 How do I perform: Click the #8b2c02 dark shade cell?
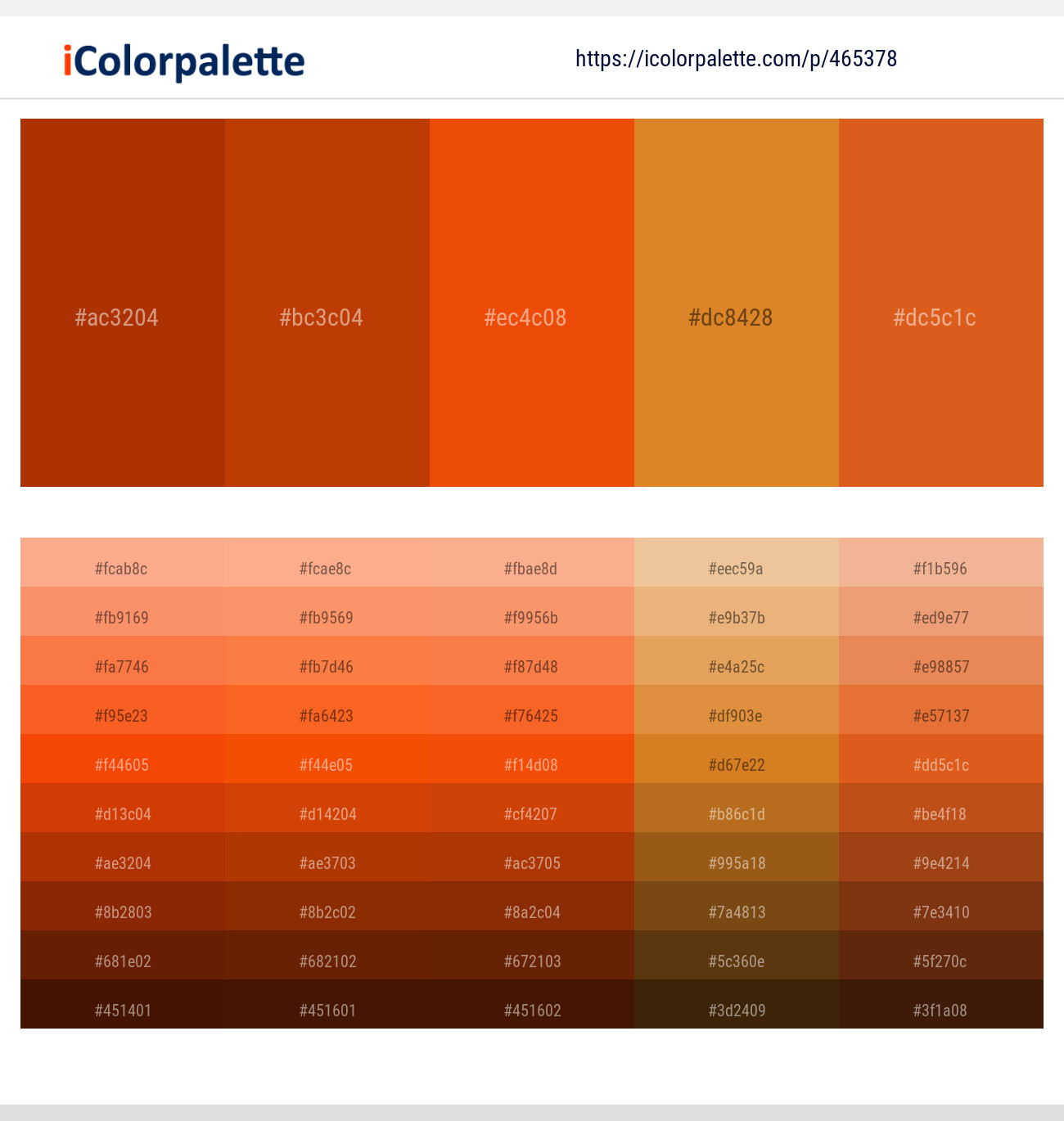click(327, 906)
